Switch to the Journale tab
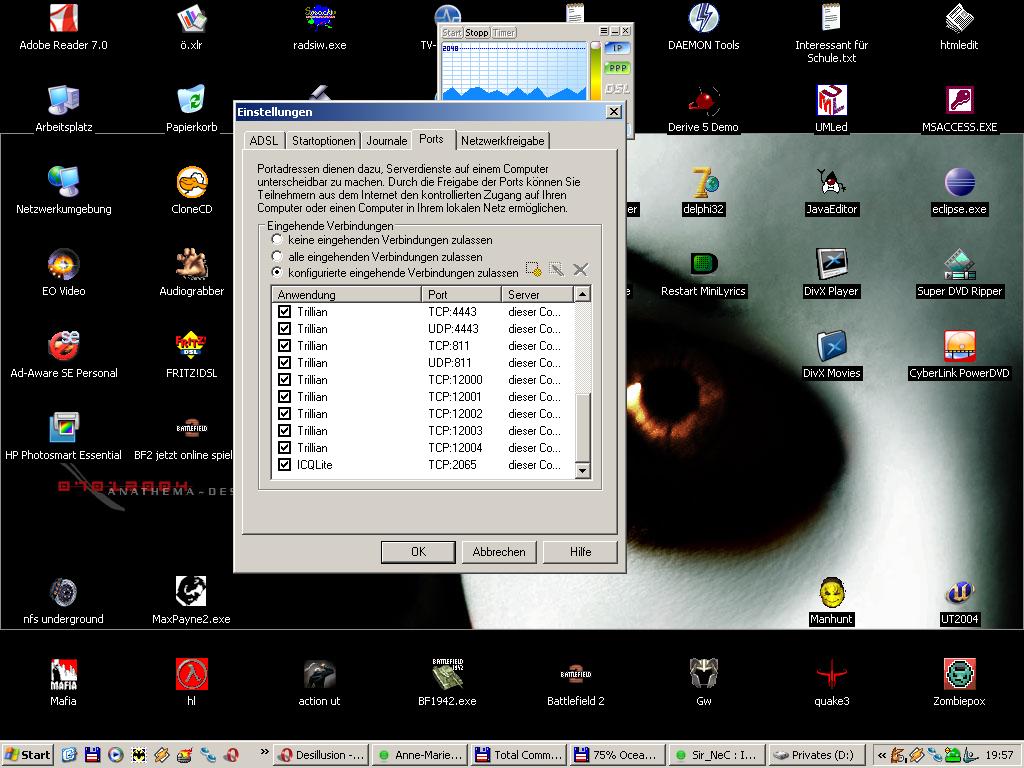1024x768 pixels. point(387,140)
